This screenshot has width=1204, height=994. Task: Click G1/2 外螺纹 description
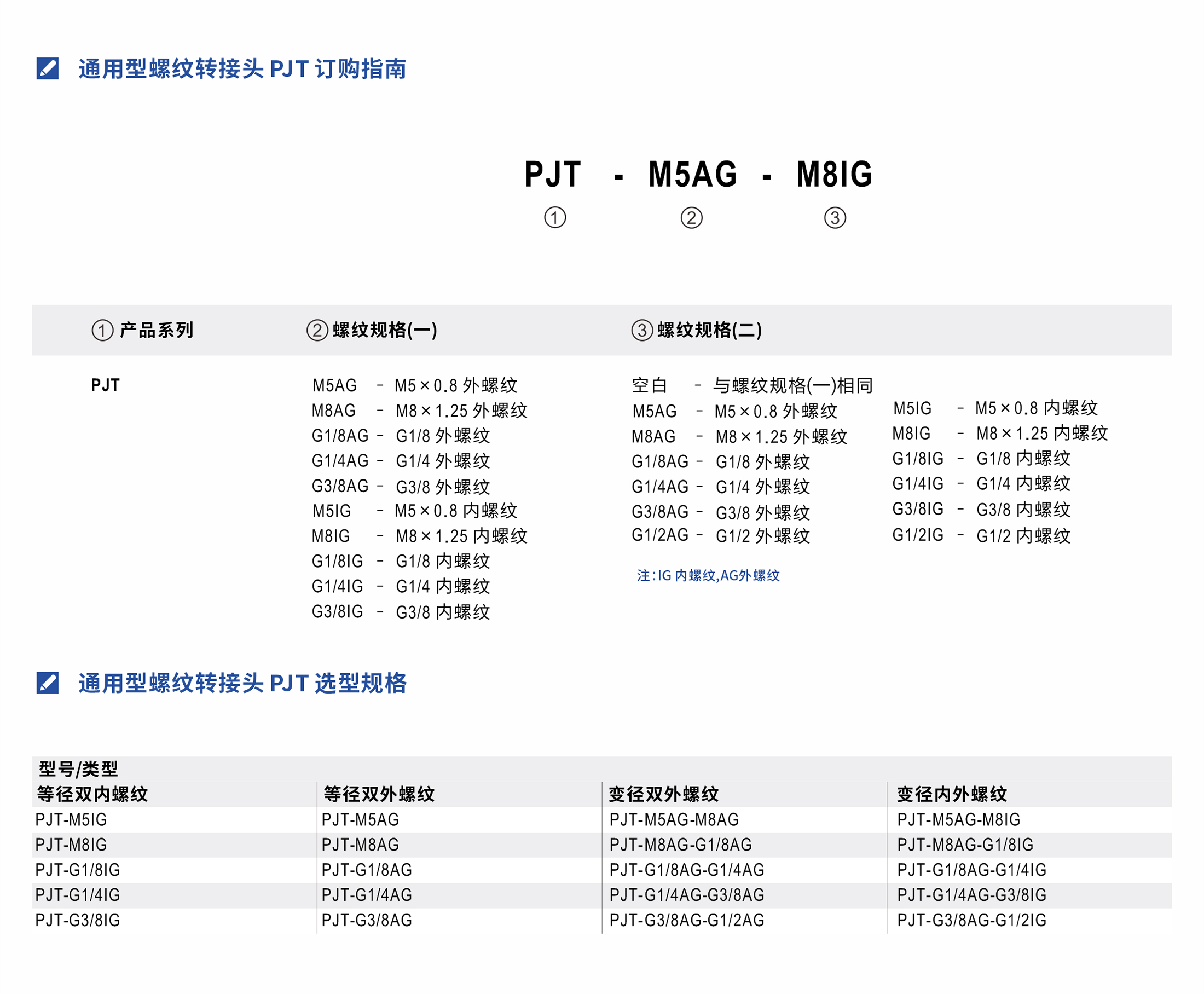(762, 536)
